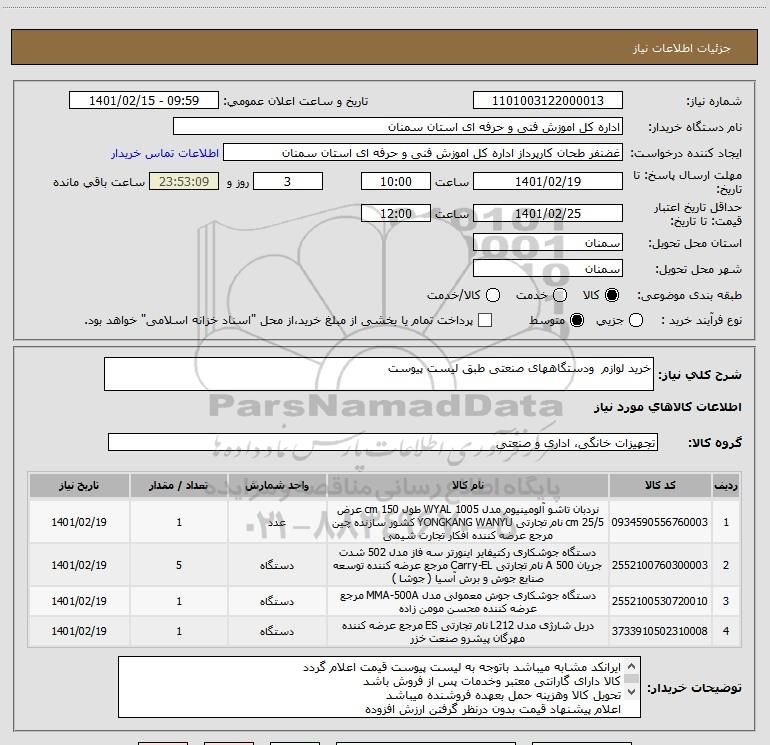Click the request creator field غضنفر طحان

point(423,153)
